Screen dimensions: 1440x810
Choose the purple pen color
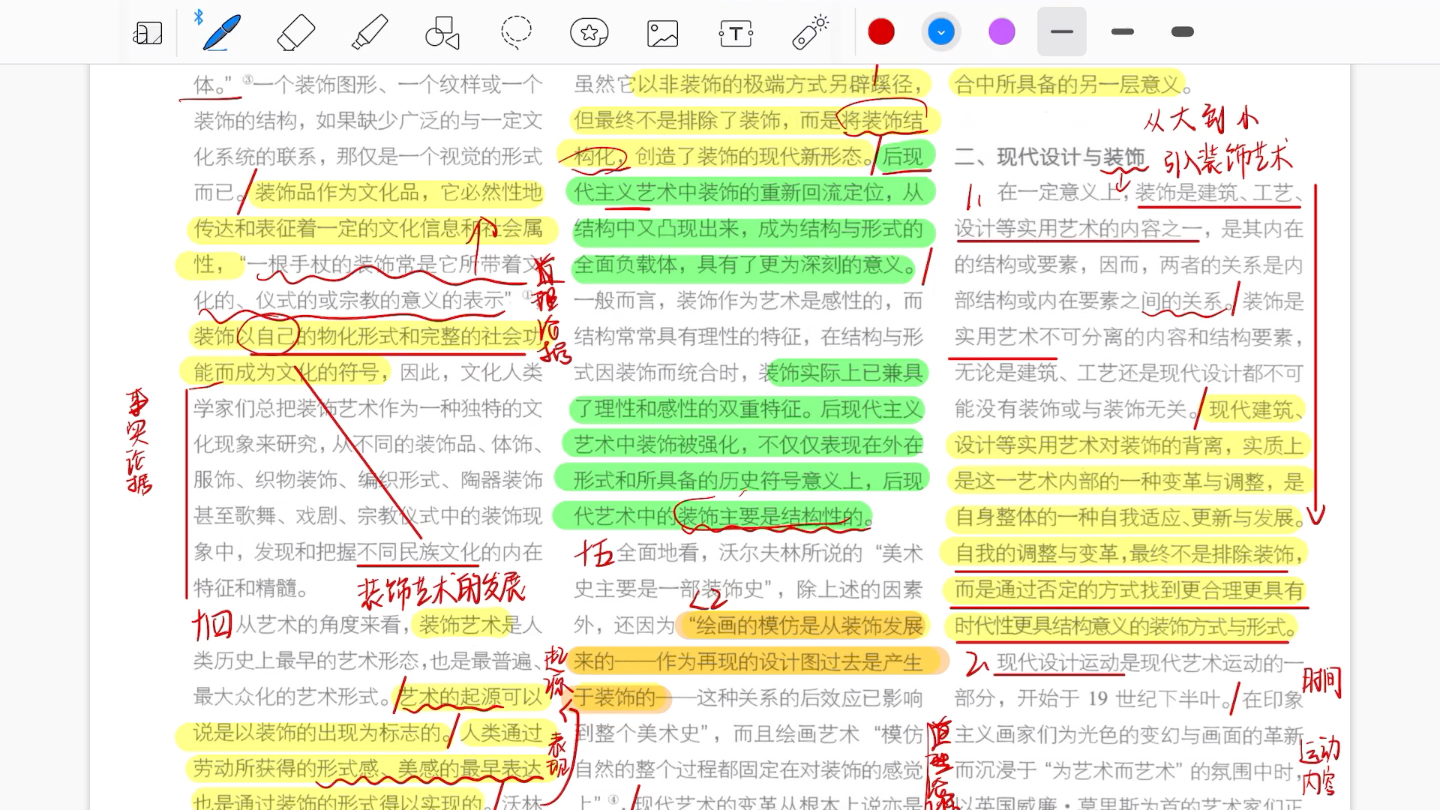pos(1002,32)
